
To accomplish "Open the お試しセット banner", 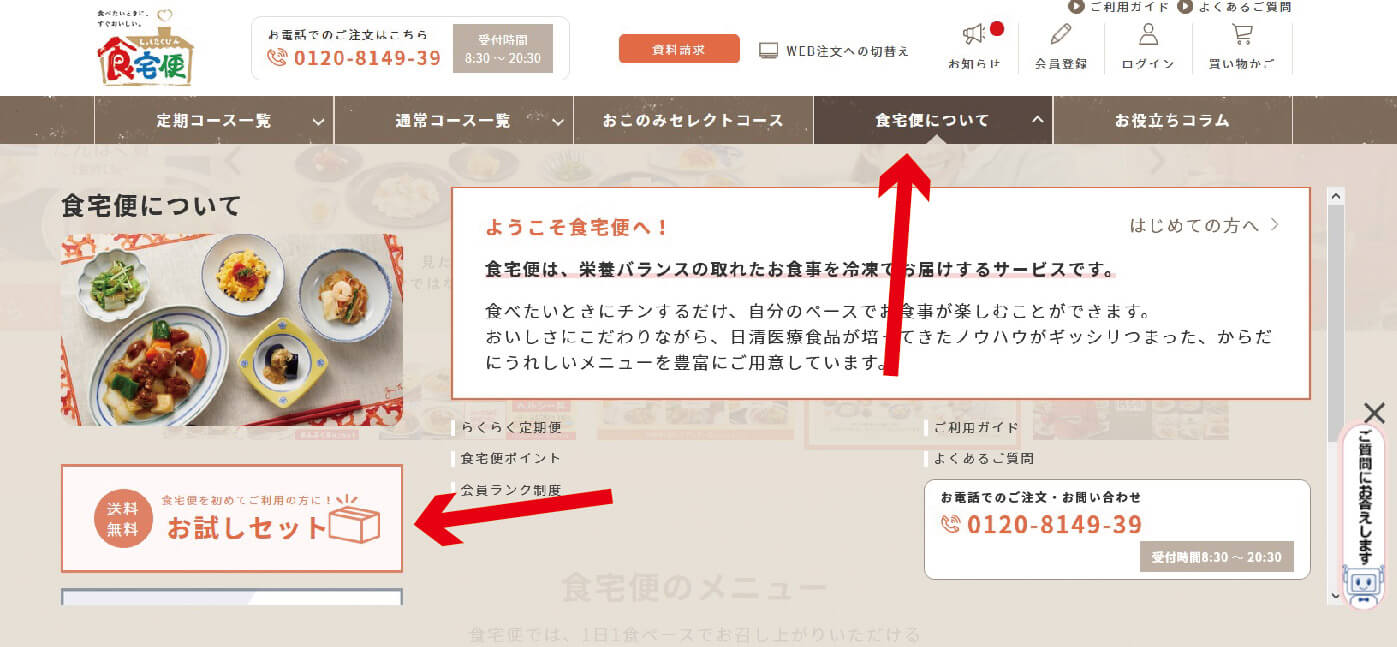I will pyautogui.click(x=232, y=518).
